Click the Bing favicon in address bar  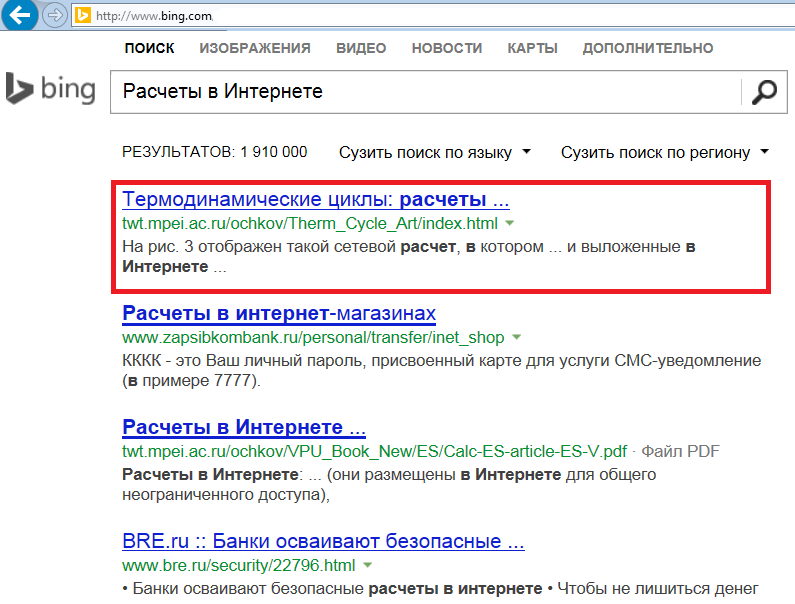tap(83, 15)
